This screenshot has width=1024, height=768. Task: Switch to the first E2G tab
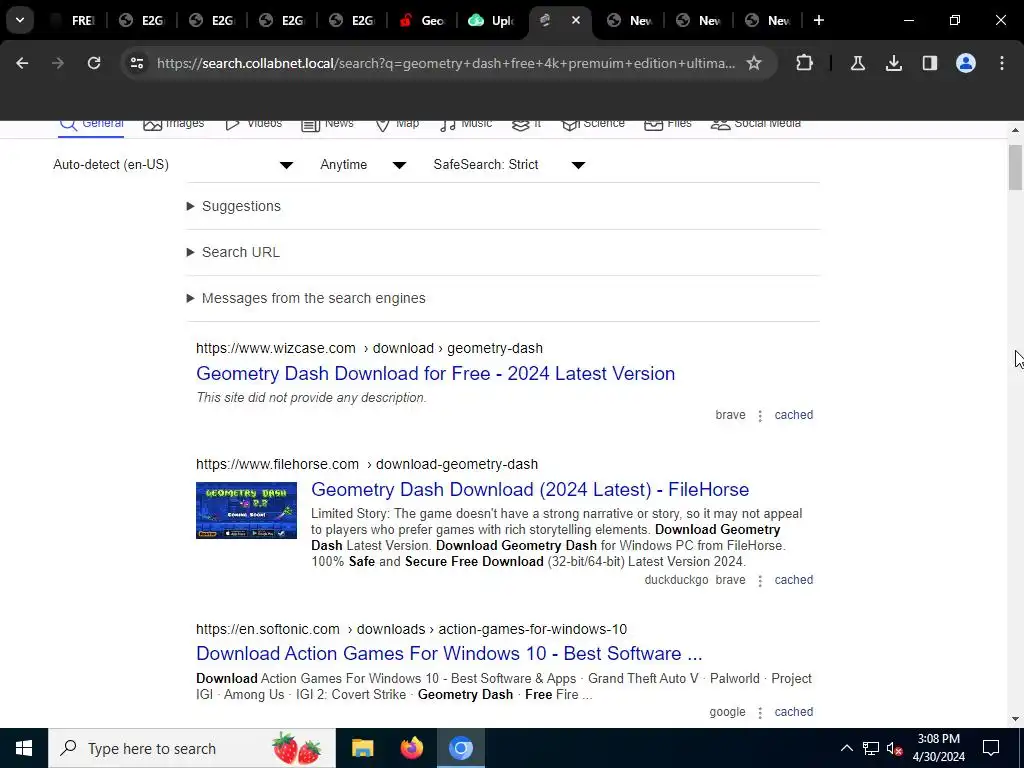click(x=142, y=20)
